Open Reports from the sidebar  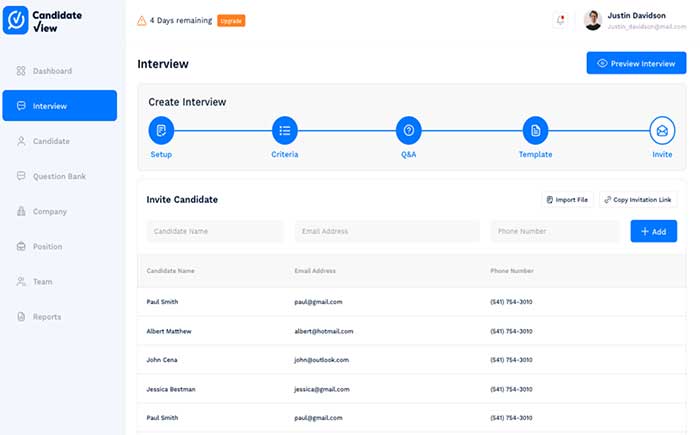[x=47, y=317]
